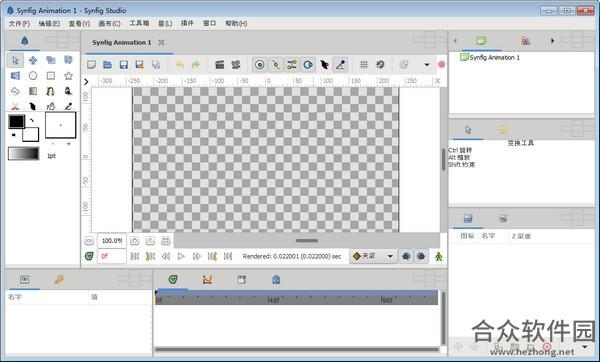
Task: Select the Scale tool
Action: [x=51, y=60]
